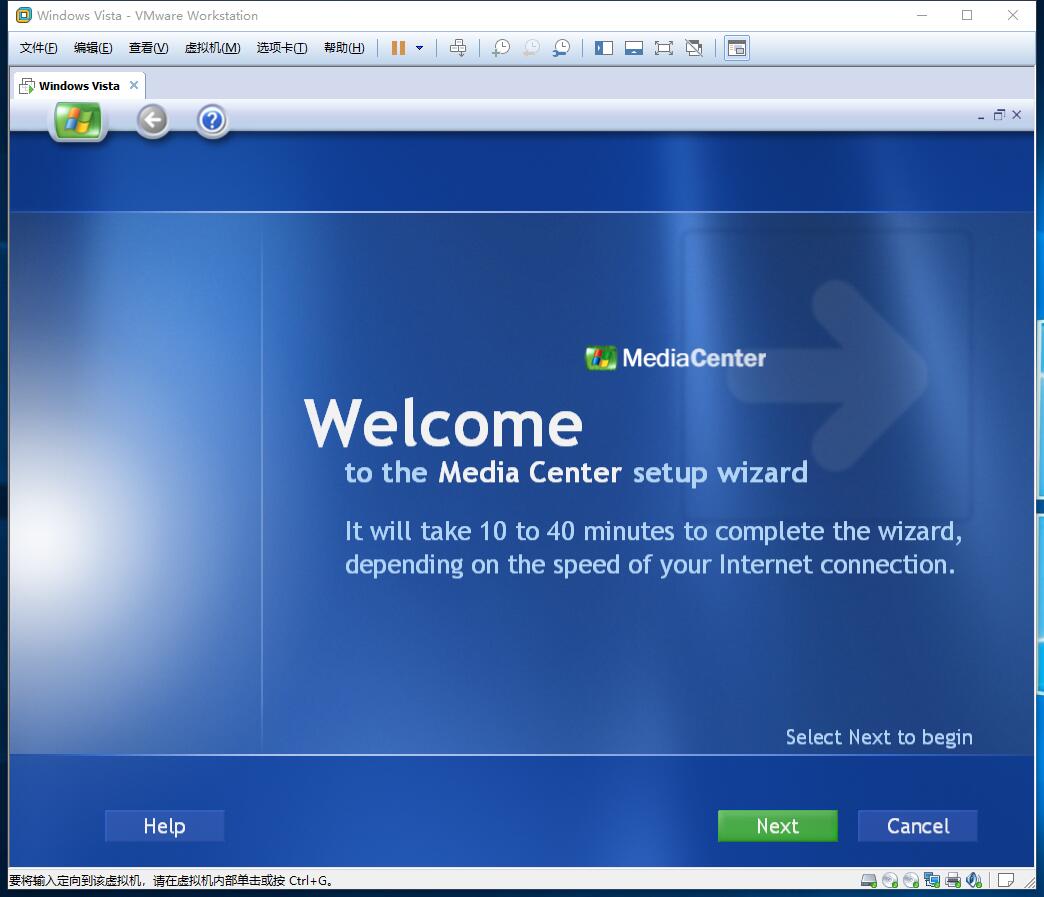Screen dimensions: 1044x897
Task: Click the hard disk status icon
Action: click(x=868, y=880)
